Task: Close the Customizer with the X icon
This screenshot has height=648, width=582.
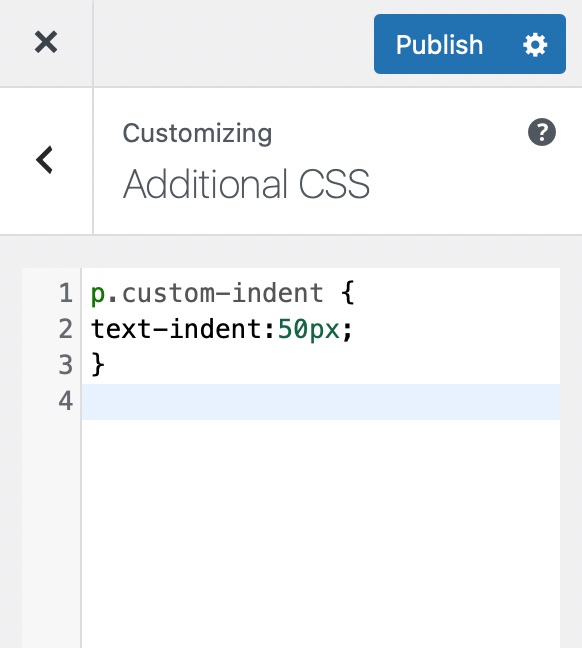Action: [45, 42]
